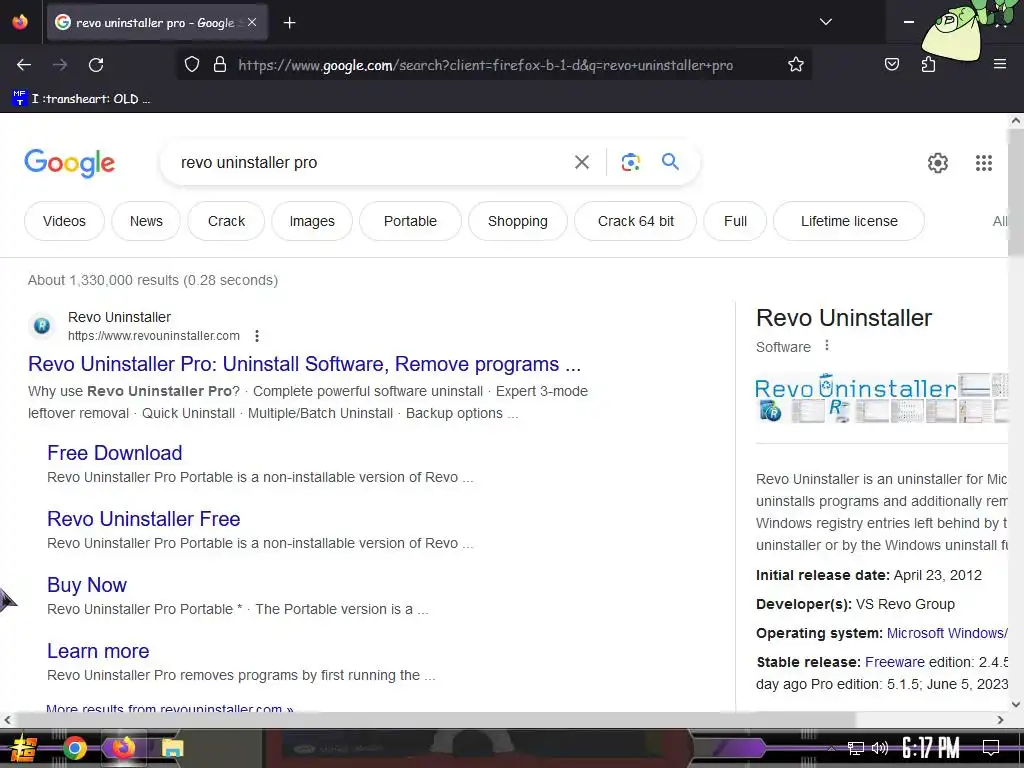Screen dimensions: 1024x768
Task: Open the Revo Uninstaller Pro result title
Action: coord(304,364)
